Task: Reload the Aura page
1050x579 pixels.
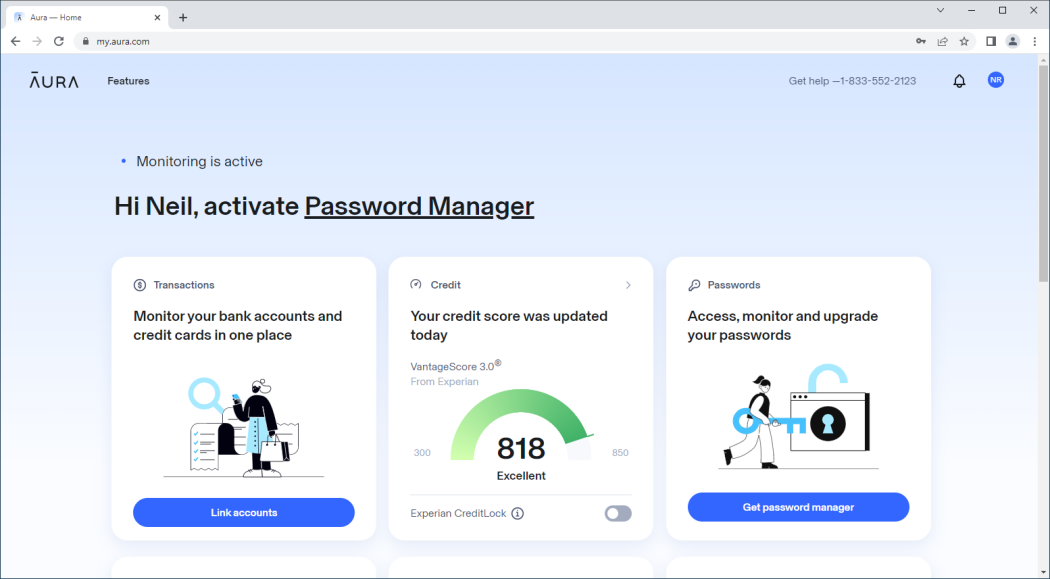Action: coord(59,42)
